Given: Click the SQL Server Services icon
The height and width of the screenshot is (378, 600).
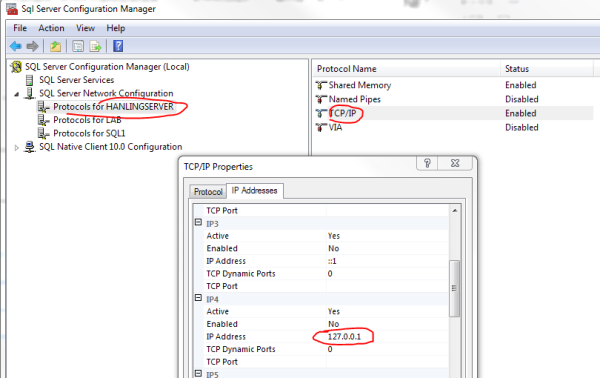Looking at the screenshot, I should click(x=29, y=80).
